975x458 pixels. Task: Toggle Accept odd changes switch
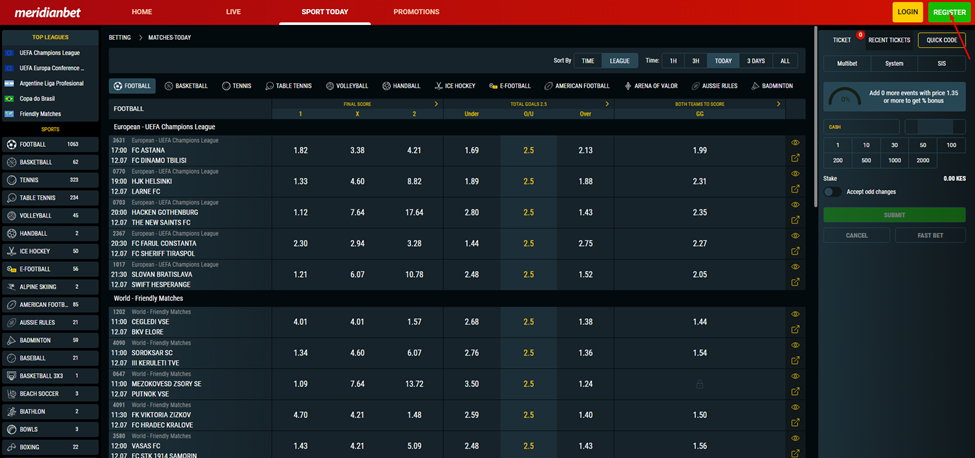point(832,192)
